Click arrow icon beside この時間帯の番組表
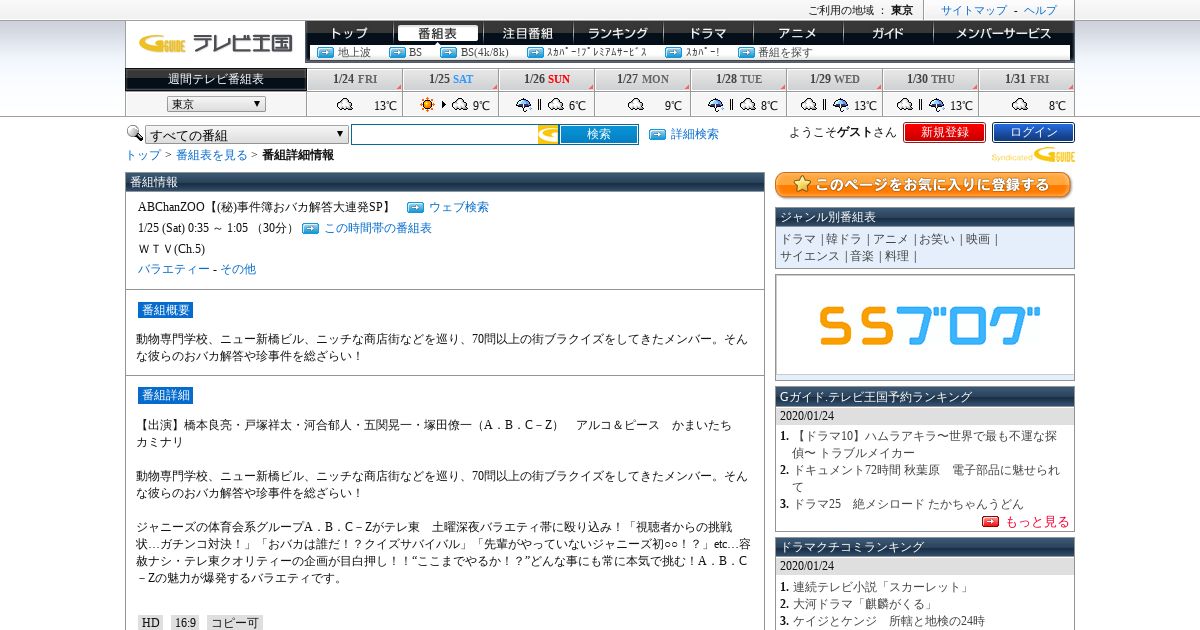The height and width of the screenshot is (630, 1200). click(x=310, y=229)
